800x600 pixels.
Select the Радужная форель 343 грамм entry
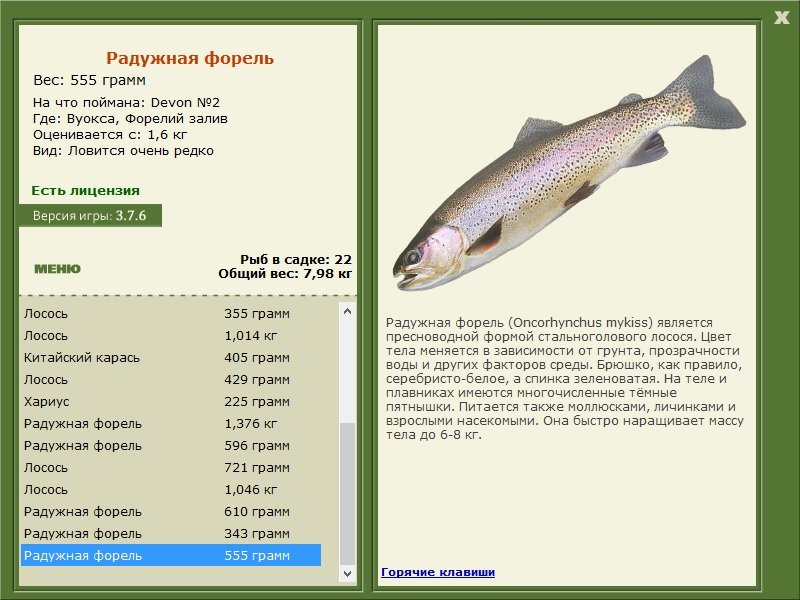pos(171,534)
